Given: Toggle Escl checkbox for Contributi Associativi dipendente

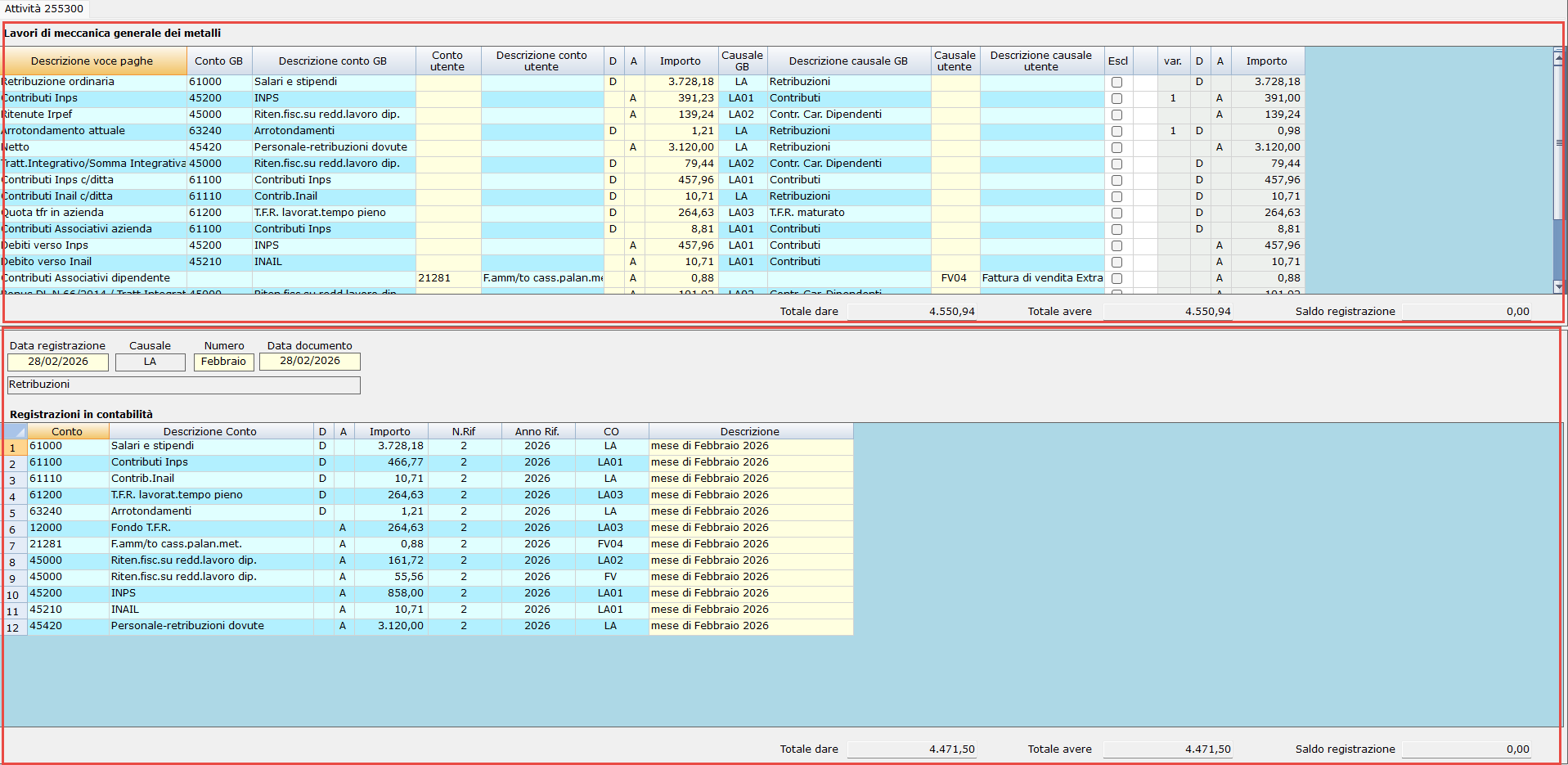Looking at the screenshot, I should click(1116, 278).
